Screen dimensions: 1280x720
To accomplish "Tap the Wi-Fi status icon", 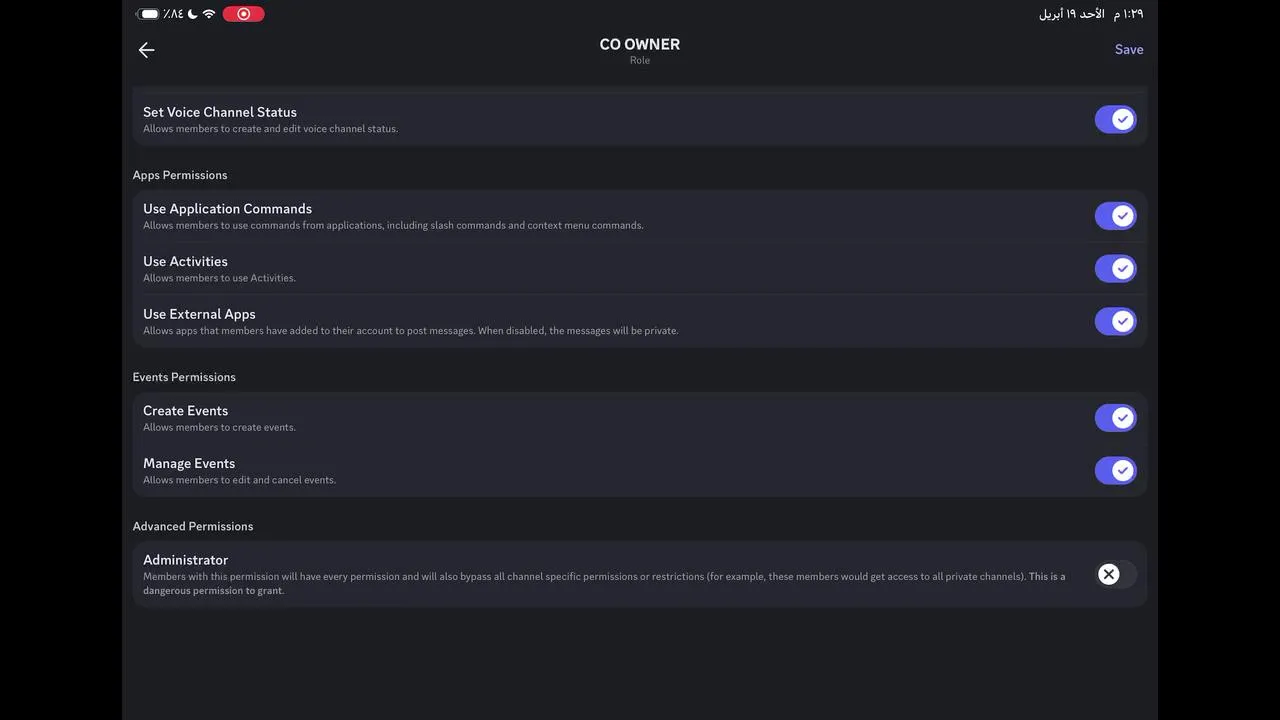I will pyautogui.click(x=209, y=14).
